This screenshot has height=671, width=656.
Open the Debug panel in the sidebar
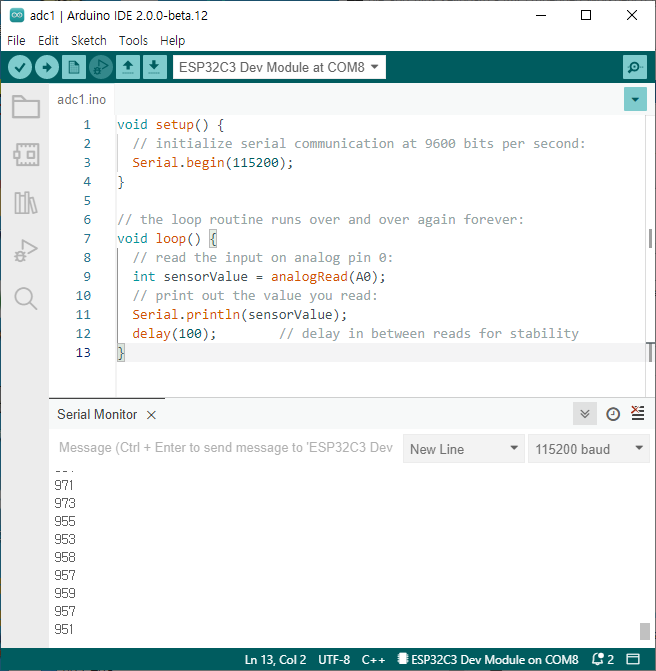pos(26,250)
